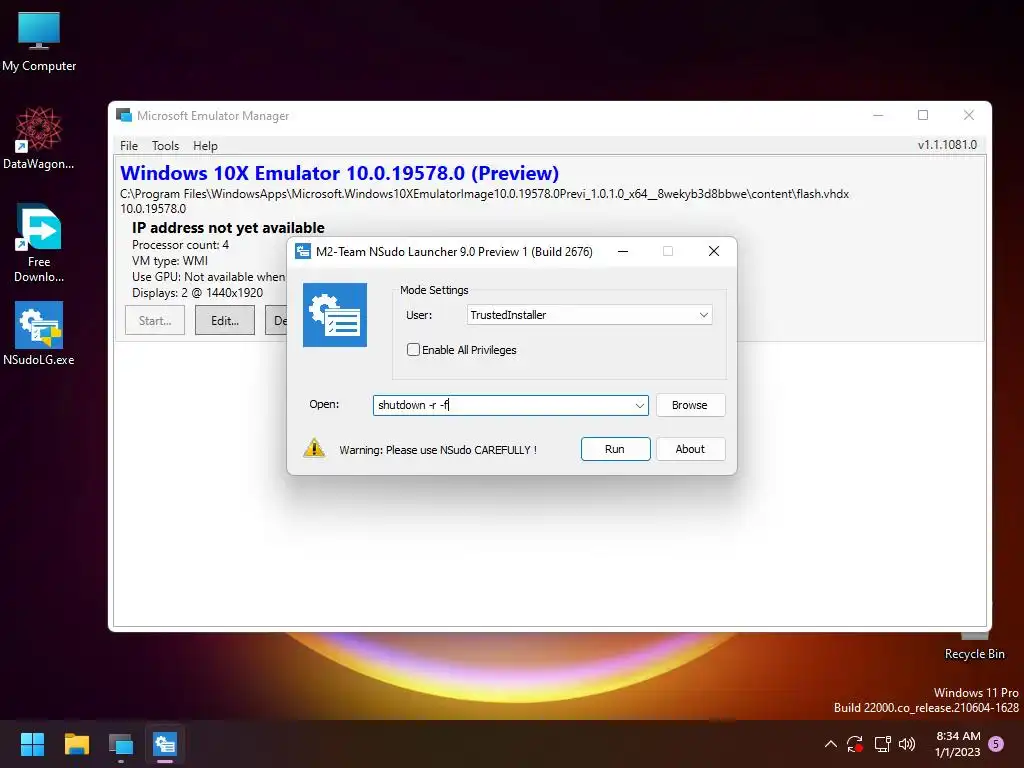The image size is (1024, 768).
Task: Enable All Privileges checkbox
Action: [x=413, y=349]
